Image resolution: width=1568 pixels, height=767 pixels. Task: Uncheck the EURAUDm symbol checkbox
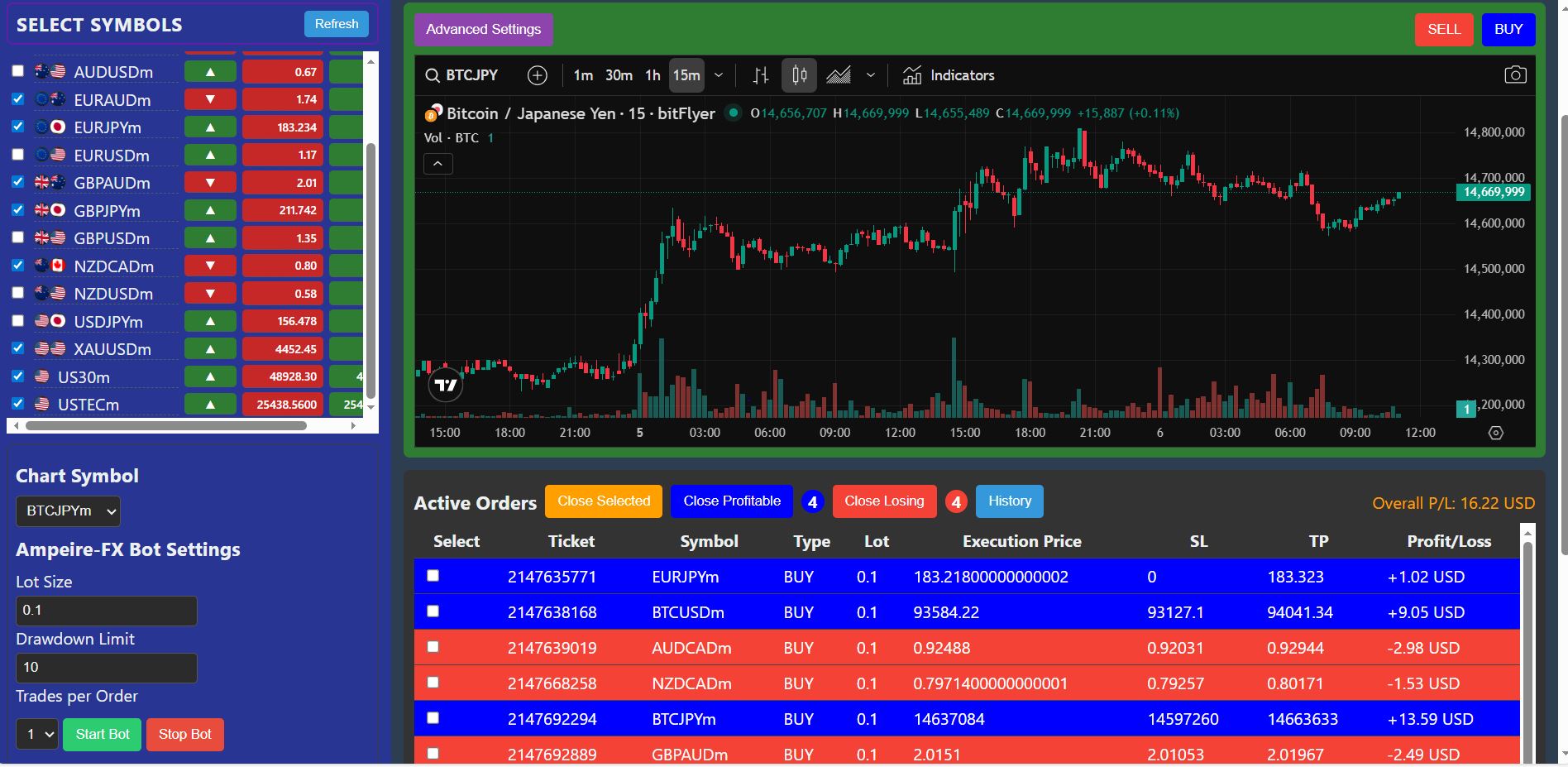tap(17, 98)
